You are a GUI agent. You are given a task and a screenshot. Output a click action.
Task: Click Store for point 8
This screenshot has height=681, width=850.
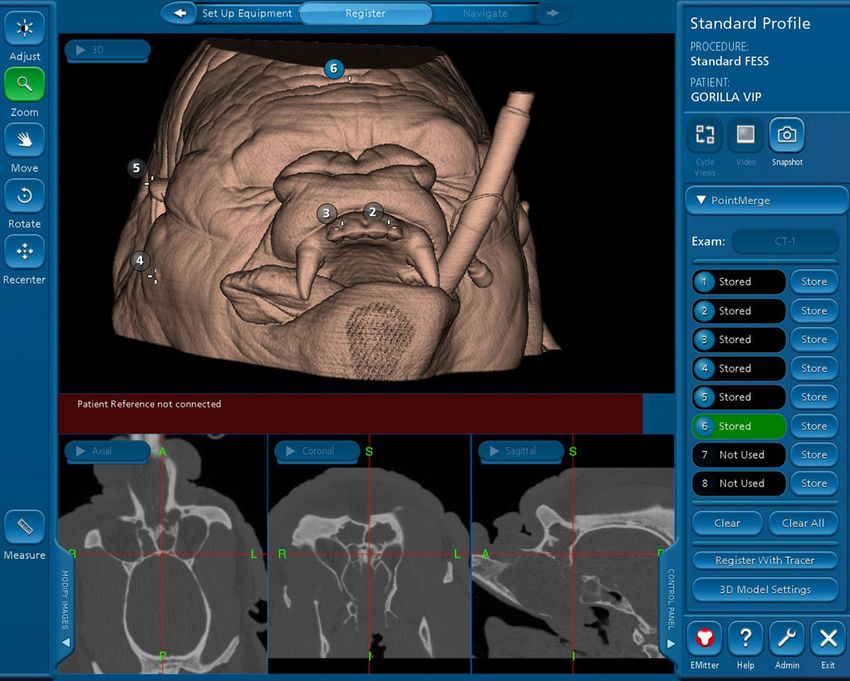tap(814, 484)
